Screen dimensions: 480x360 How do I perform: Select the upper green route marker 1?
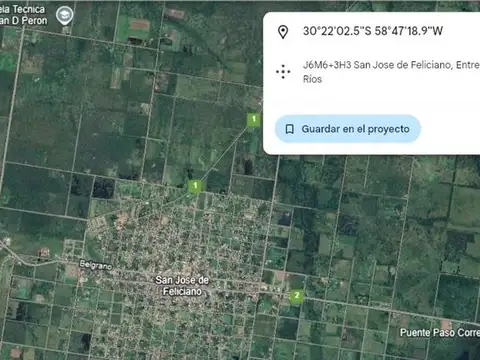coord(253,119)
